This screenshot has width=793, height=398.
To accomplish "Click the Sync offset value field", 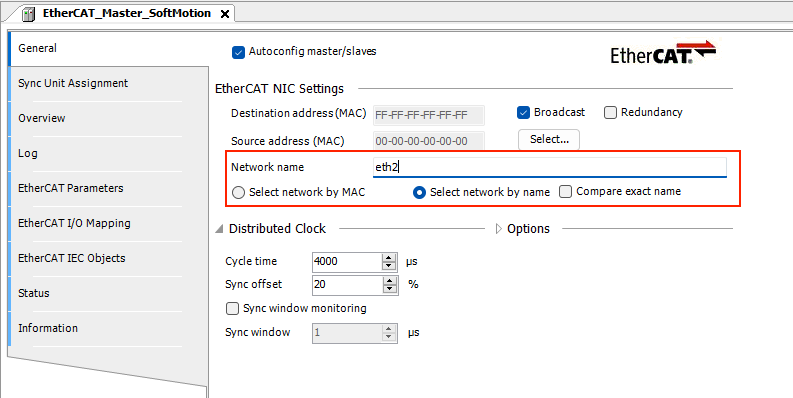I will click(x=347, y=285).
